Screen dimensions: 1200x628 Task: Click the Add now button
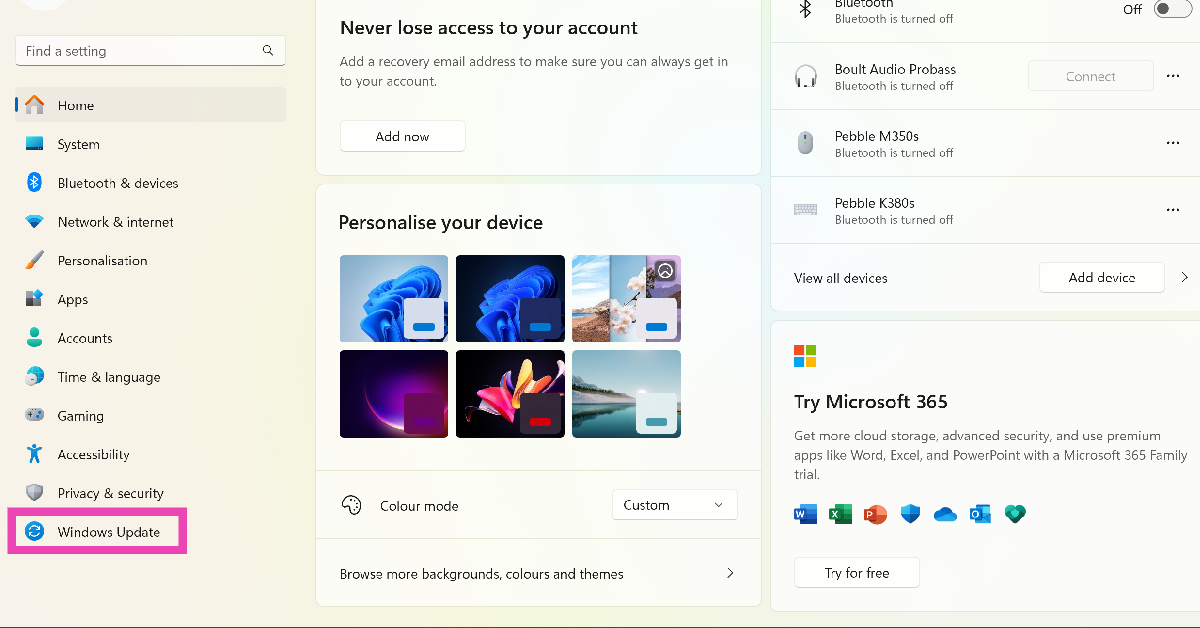click(402, 136)
